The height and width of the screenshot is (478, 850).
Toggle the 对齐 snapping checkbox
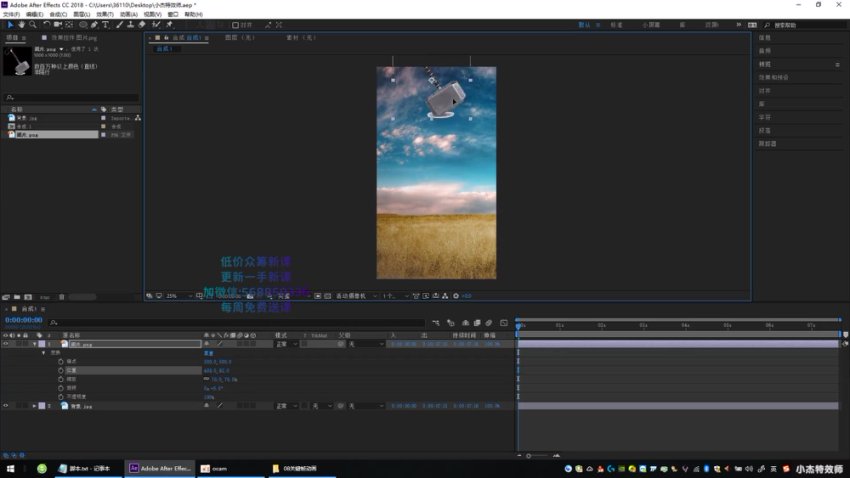[236, 25]
